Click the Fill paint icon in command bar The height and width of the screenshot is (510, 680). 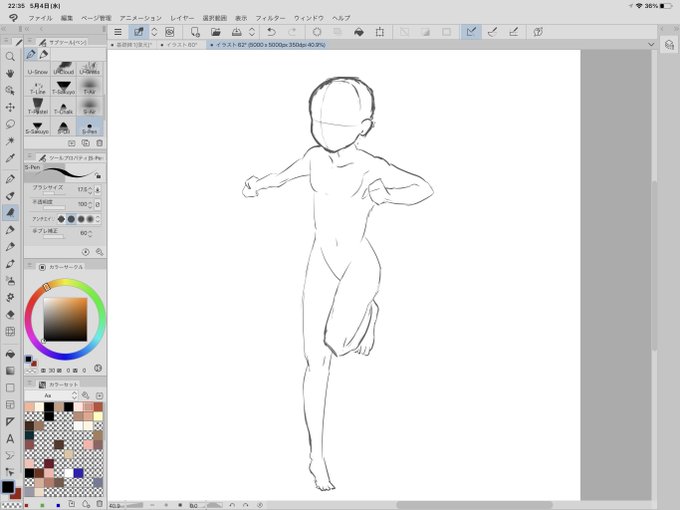click(359, 32)
